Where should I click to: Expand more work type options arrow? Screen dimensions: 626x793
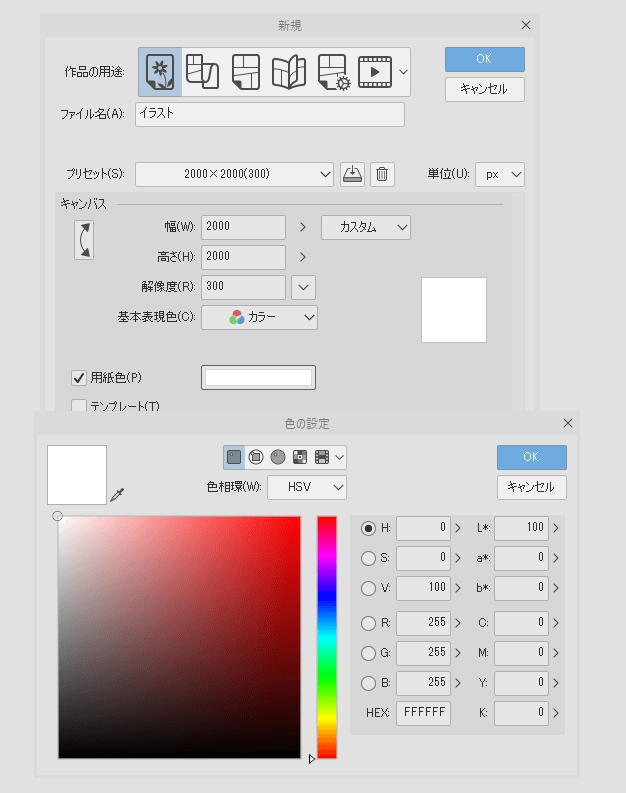404,72
